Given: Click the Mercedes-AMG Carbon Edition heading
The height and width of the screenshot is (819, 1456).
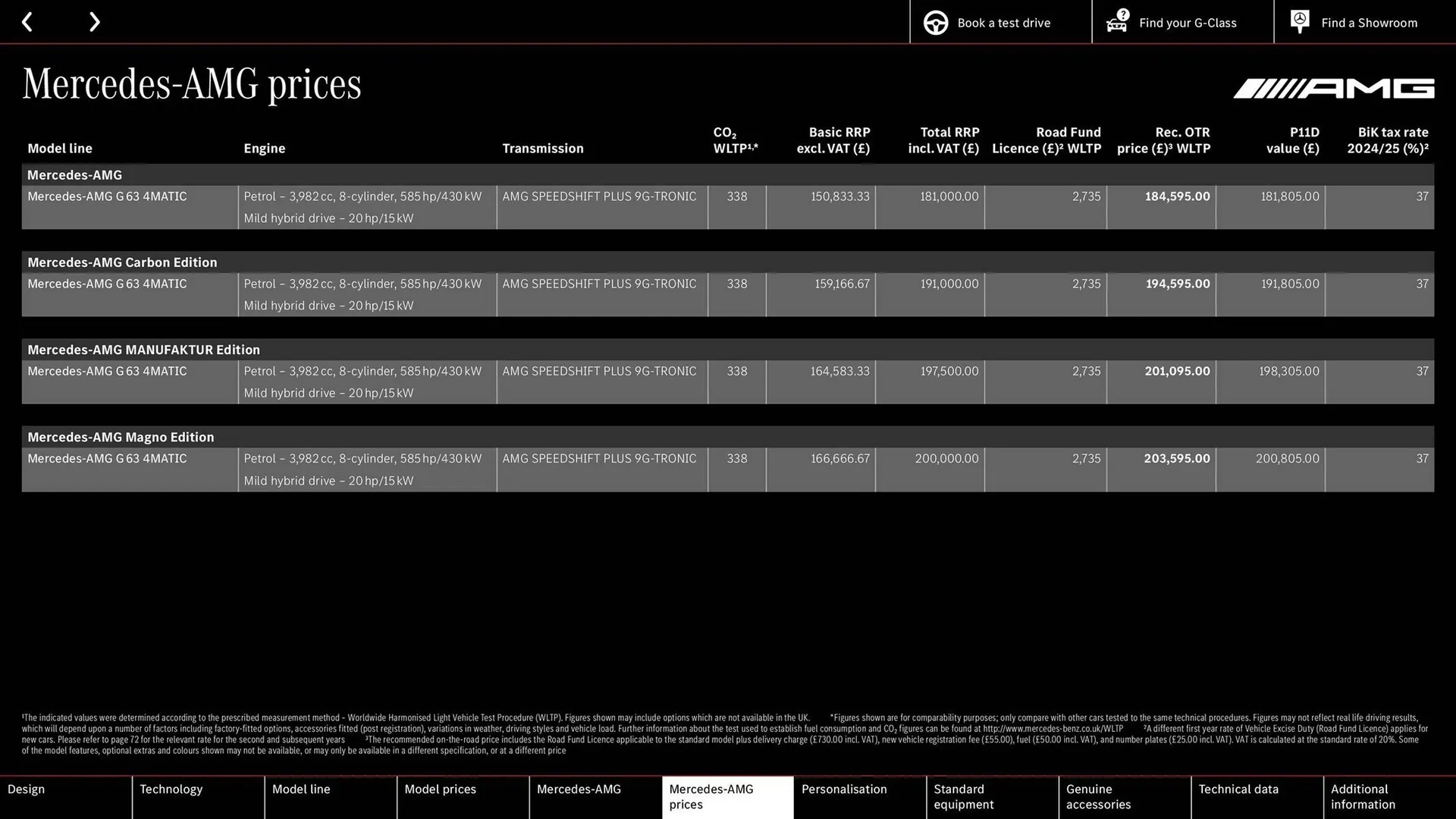Looking at the screenshot, I should point(121,262).
